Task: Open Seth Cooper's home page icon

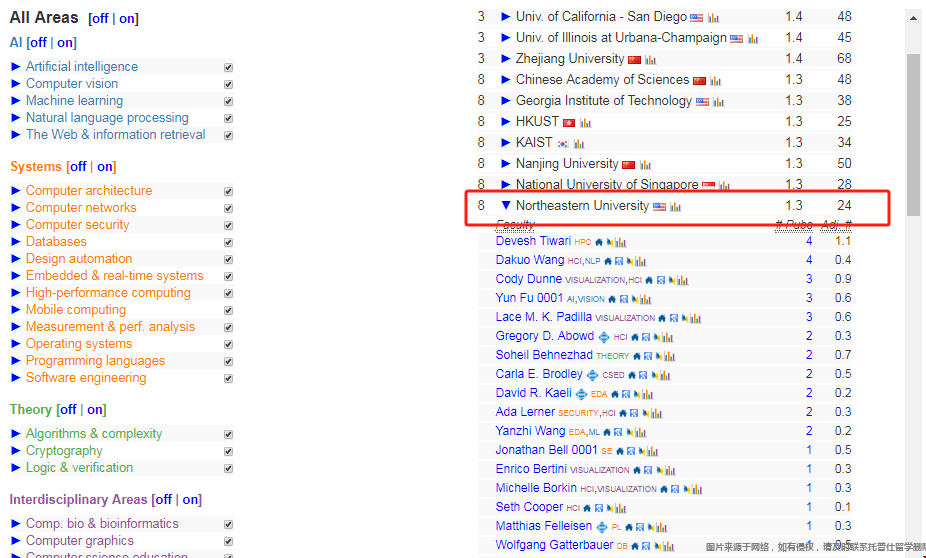Action: [587, 508]
